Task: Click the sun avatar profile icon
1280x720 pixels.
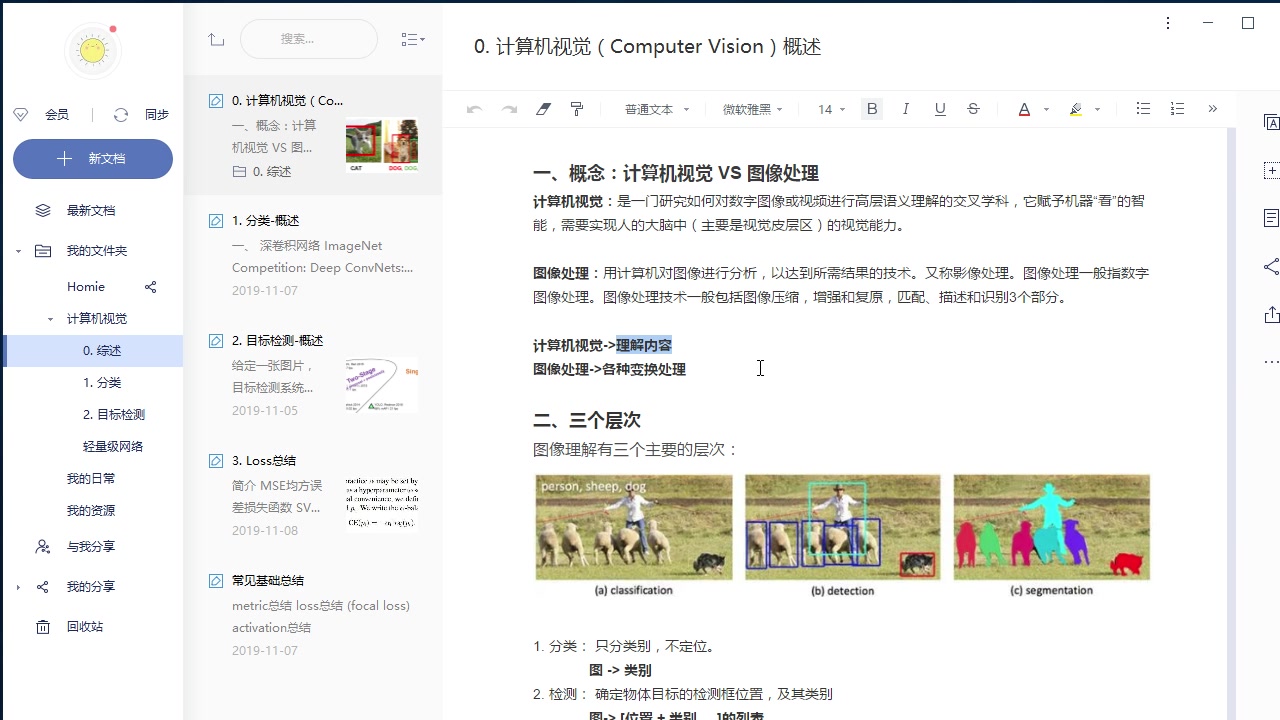Action: coord(92,50)
